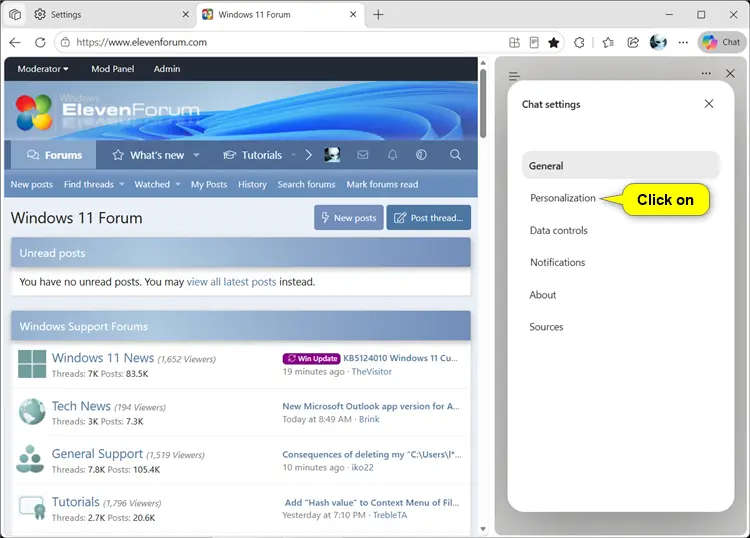
Task: Enter immersive reader from address bar
Action: (534, 43)
